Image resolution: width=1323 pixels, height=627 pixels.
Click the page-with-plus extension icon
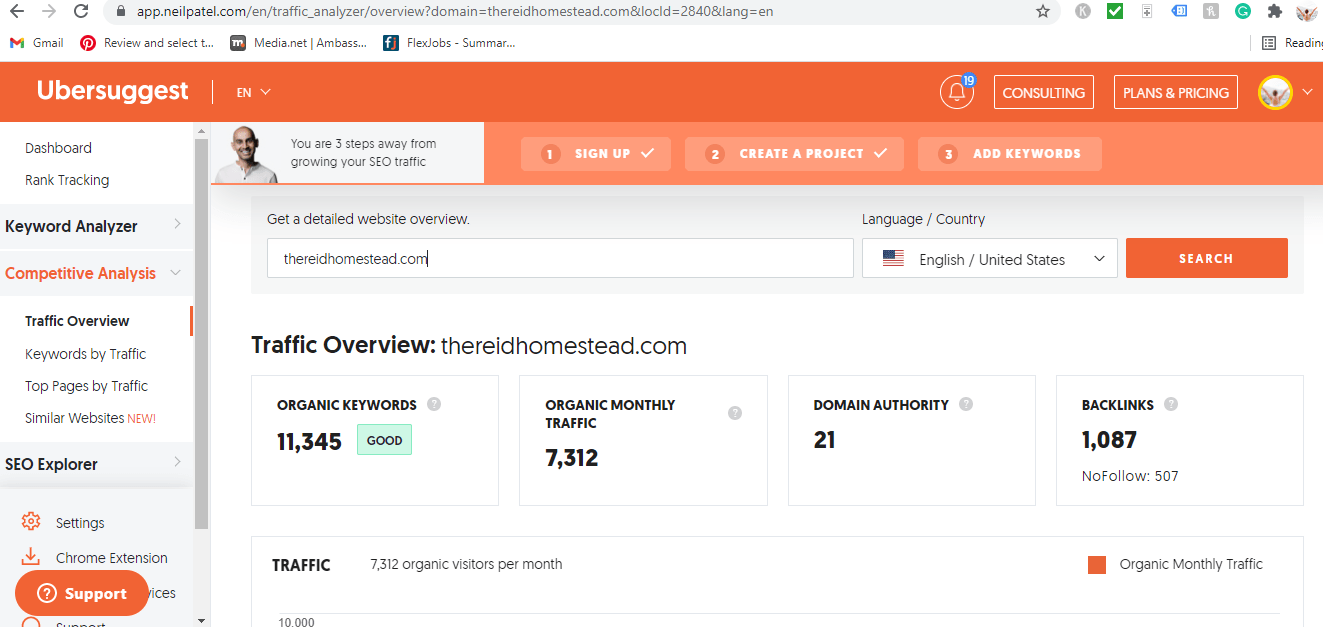pyautogui.click(x=1147, y=12)
